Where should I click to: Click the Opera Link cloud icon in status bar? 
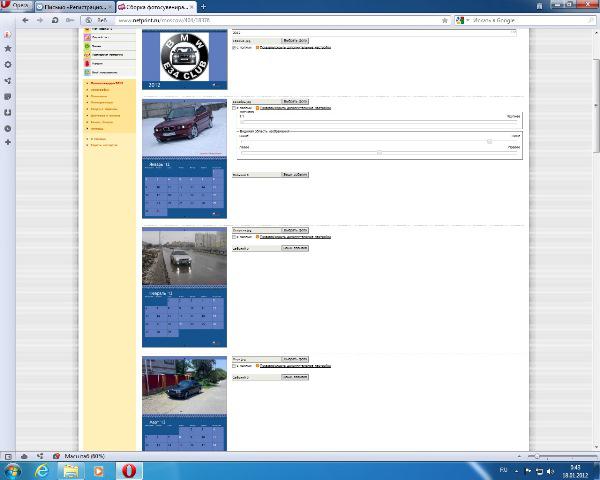[x=24, y=456]
